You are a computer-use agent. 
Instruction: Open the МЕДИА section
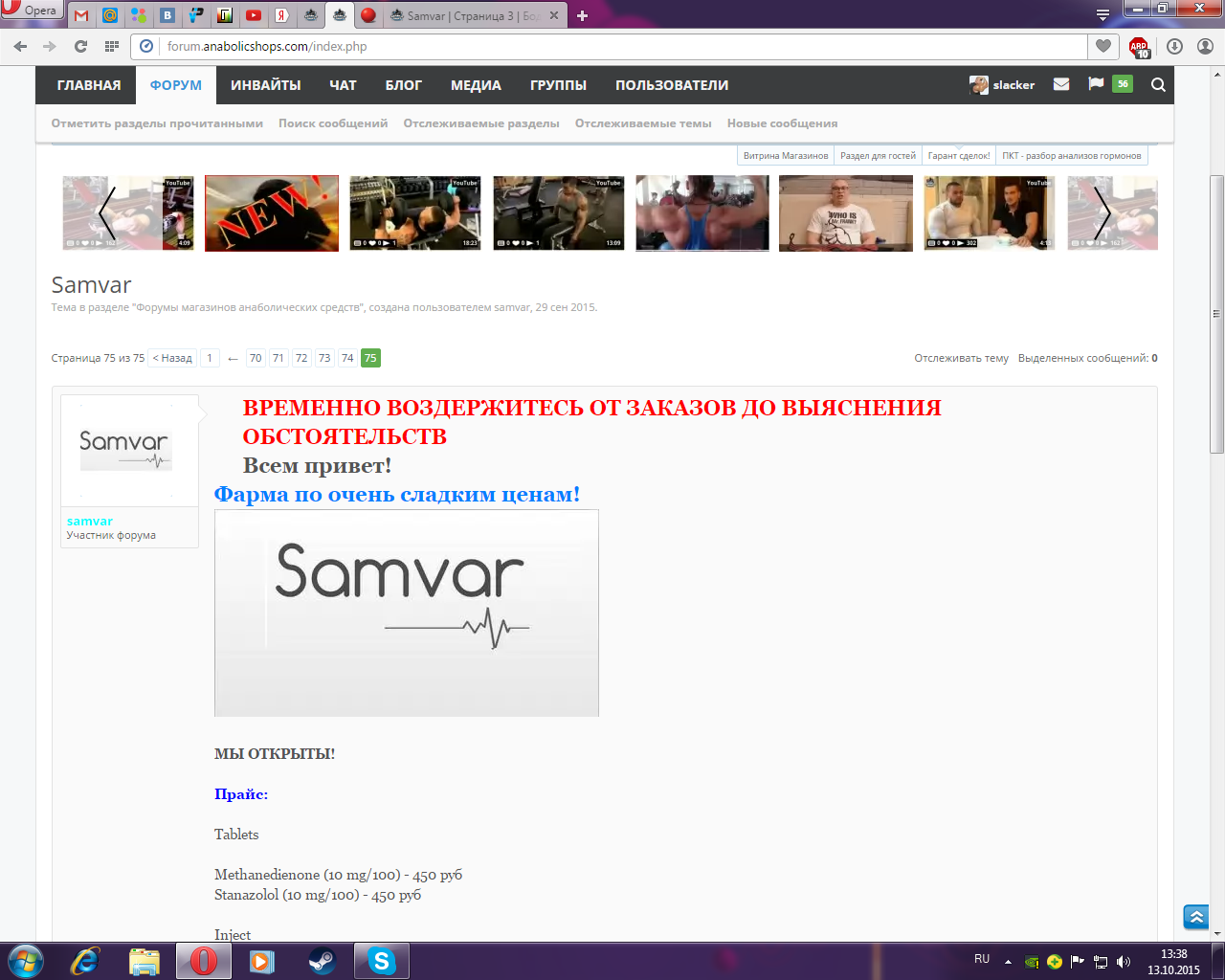coord(476,85)
